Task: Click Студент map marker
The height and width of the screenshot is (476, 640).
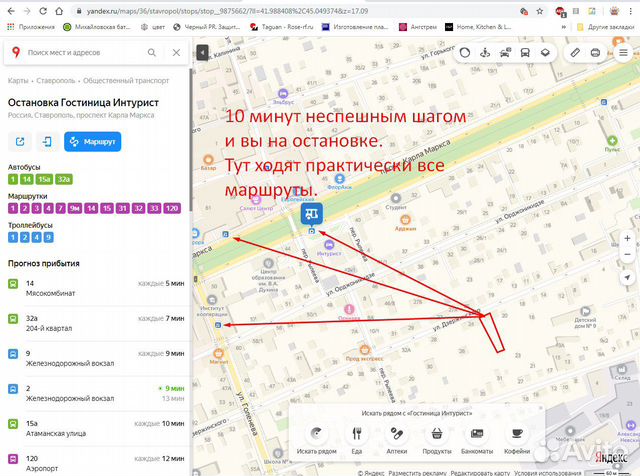Action: 396,198
